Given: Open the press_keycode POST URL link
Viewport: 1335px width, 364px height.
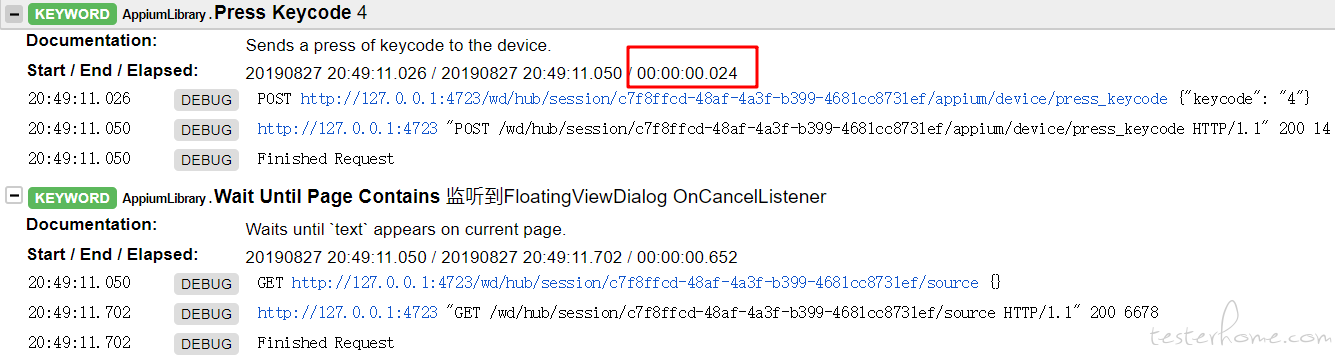Looking at the screenshot, I should (x=734, y=99).
